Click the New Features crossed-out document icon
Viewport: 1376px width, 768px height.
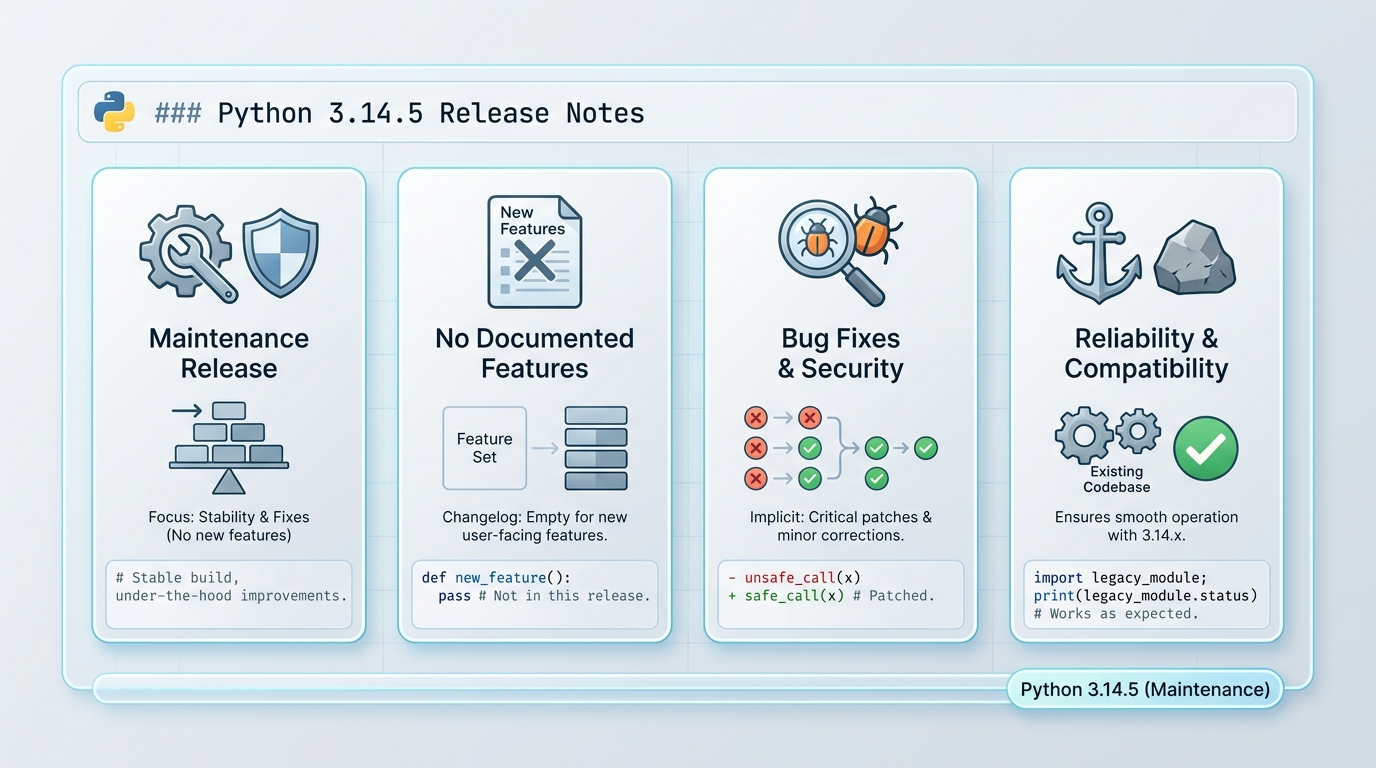[x=534, y=251]
